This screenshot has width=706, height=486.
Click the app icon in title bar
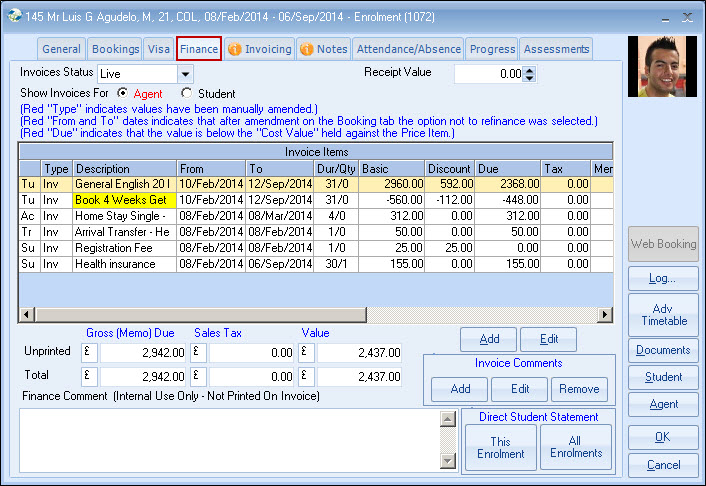12,16
